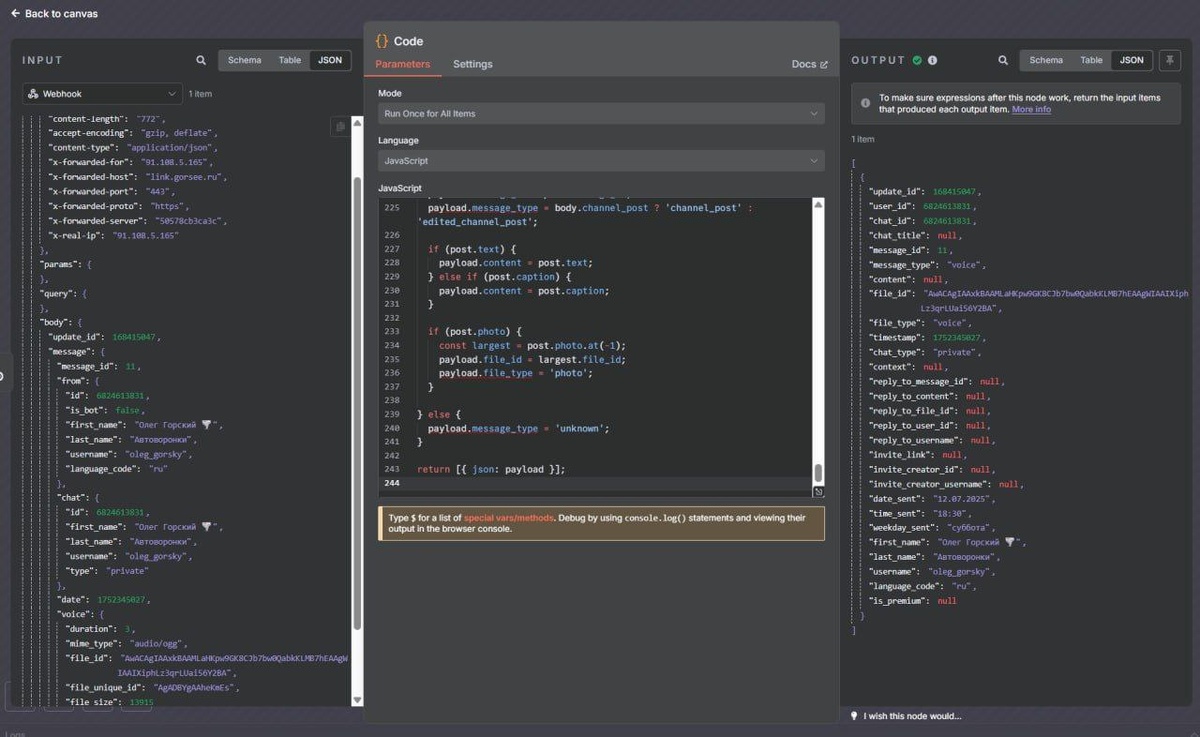Screen dimensions: 1200x737
Task: Switch to the Settings tab
Action: (472, 64)
